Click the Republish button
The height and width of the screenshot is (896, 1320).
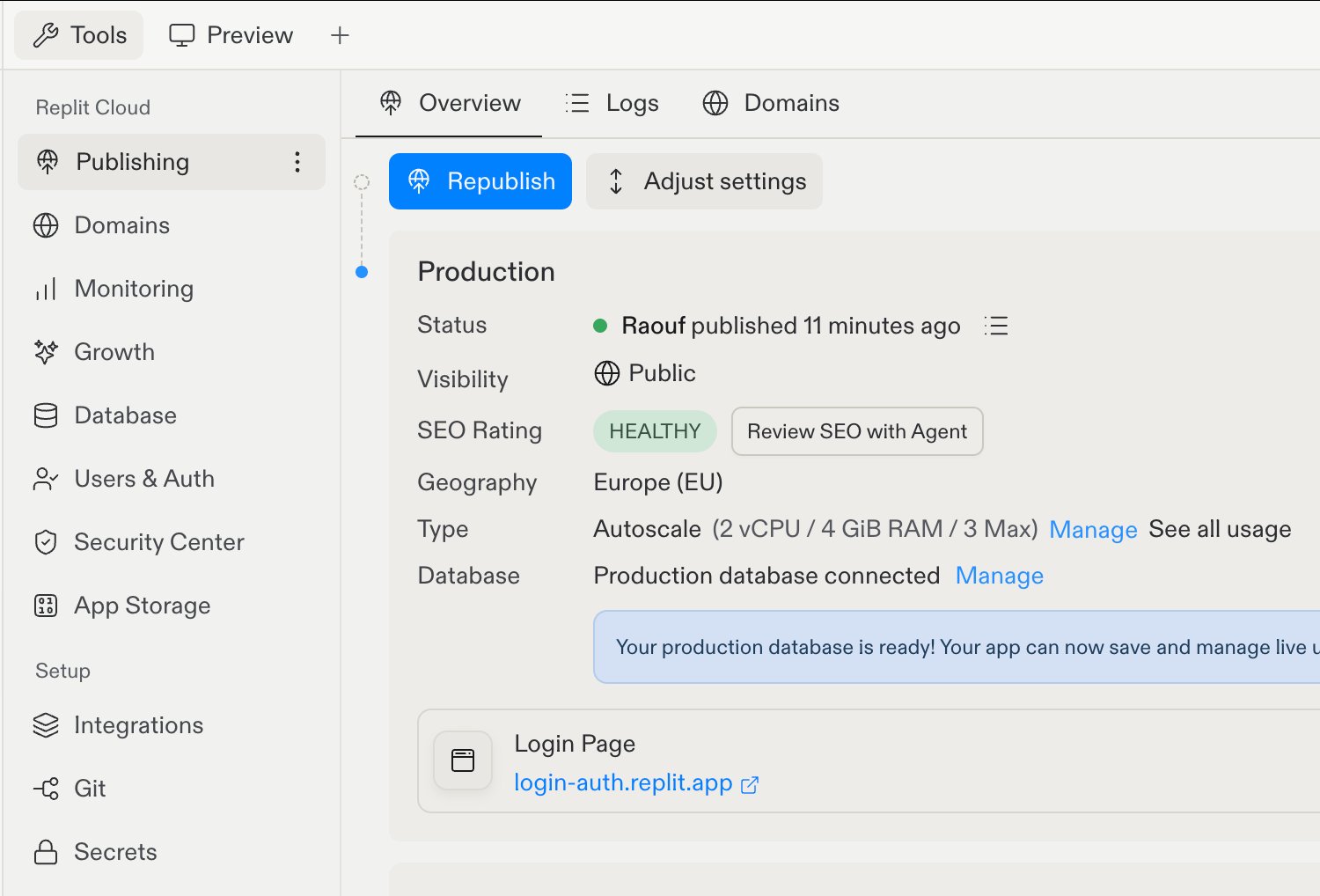pos(480,181)
